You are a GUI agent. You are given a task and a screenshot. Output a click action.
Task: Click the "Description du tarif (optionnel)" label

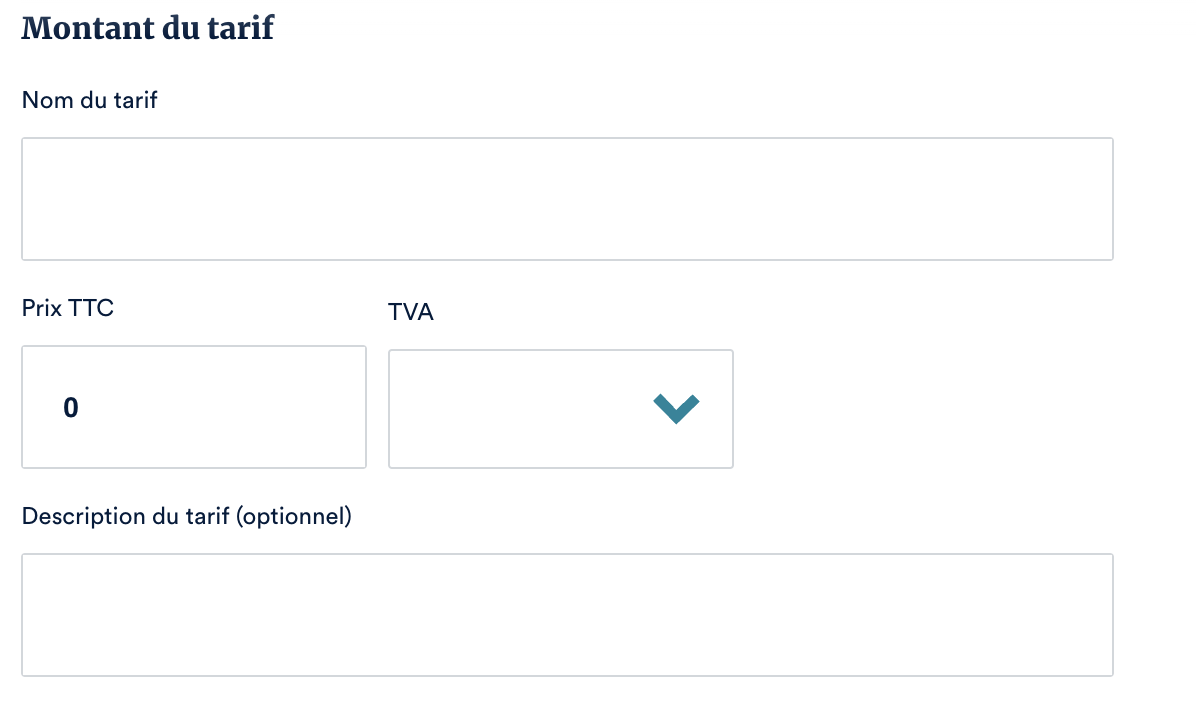[x=187, y=517]
